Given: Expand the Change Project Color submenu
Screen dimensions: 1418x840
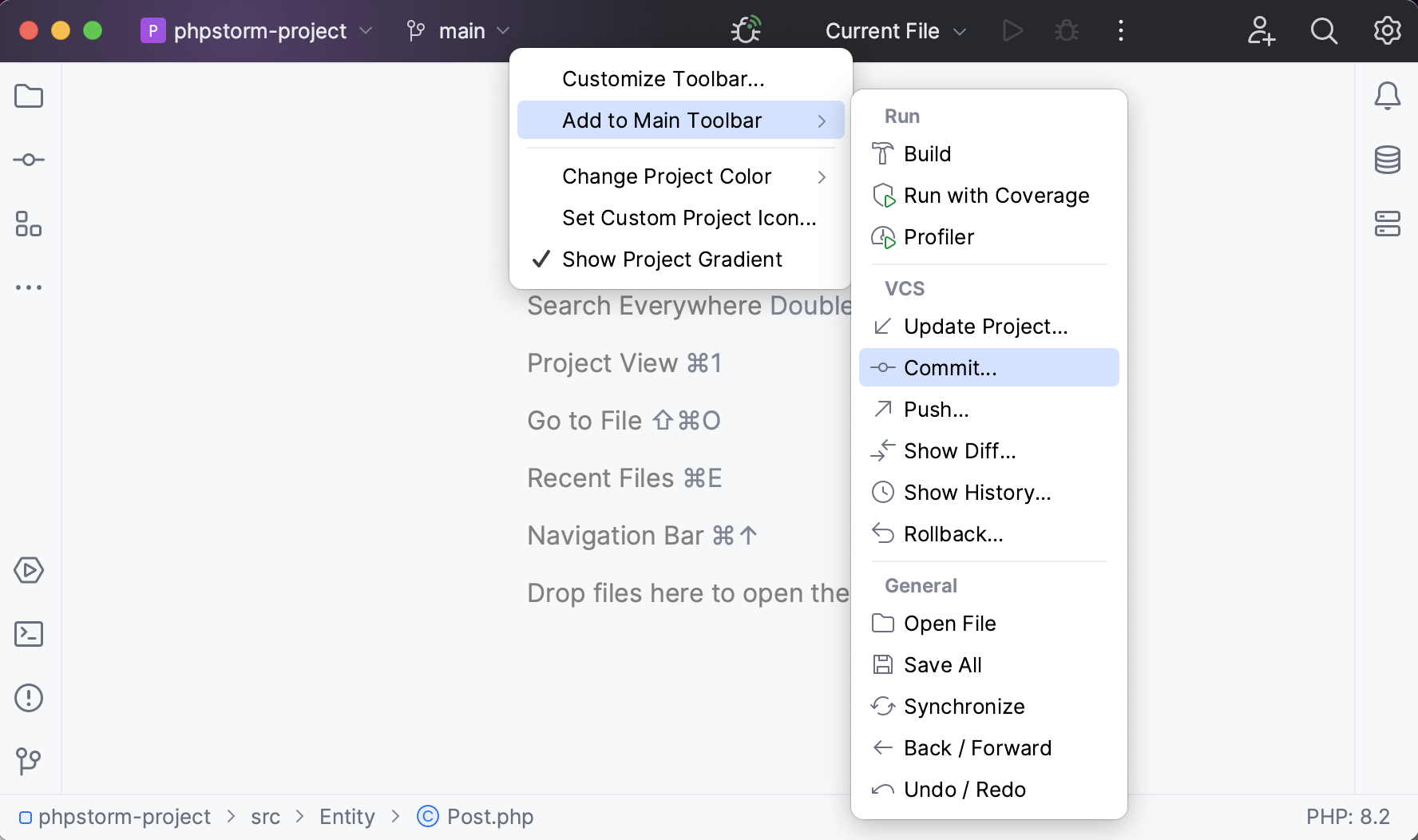Looking at the screenshot, I should coord(667,176).
